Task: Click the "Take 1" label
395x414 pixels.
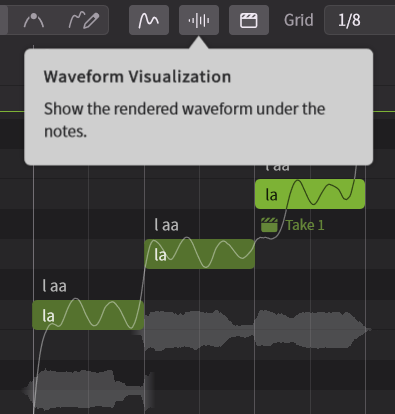Action: pos(305,225)
